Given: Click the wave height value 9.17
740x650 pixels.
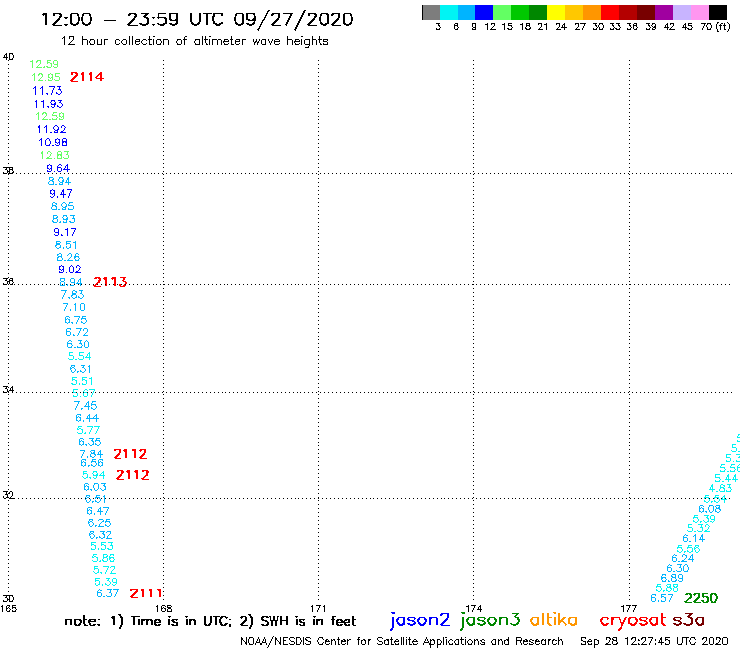Looking at the screenshot, I should pyautogui.click(x=65, y=232).
